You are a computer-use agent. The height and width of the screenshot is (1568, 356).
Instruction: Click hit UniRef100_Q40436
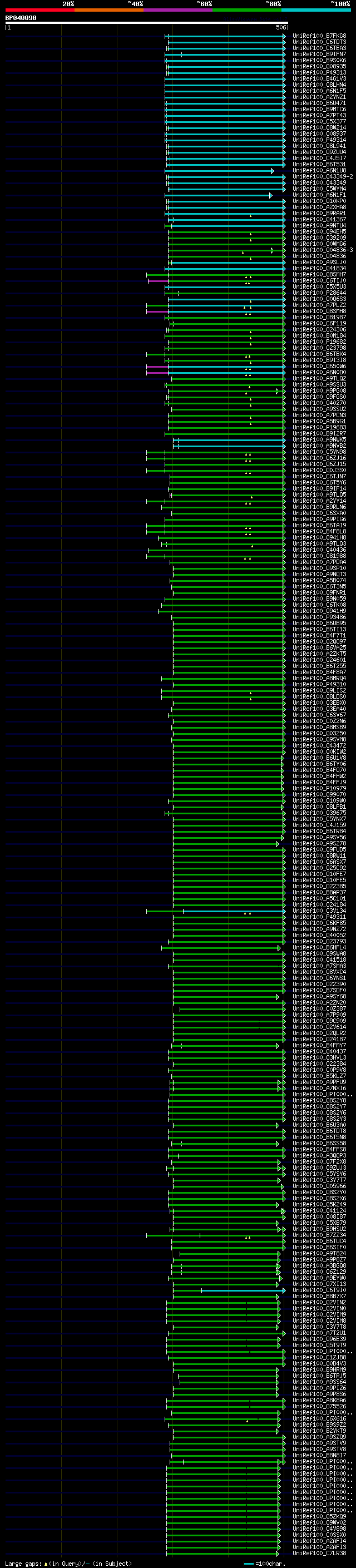319,550
